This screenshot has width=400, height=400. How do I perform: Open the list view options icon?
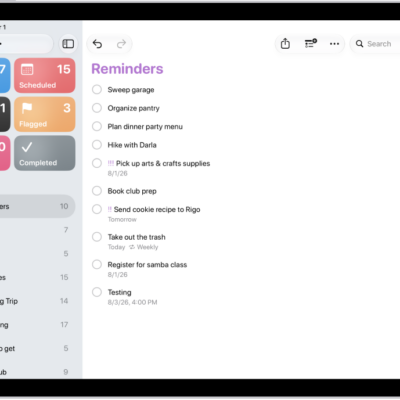[310, 44]
